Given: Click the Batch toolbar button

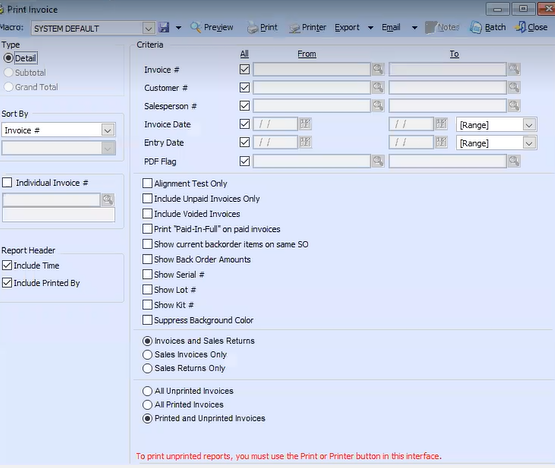Looking at the screenshot, I should click(488, 27).
